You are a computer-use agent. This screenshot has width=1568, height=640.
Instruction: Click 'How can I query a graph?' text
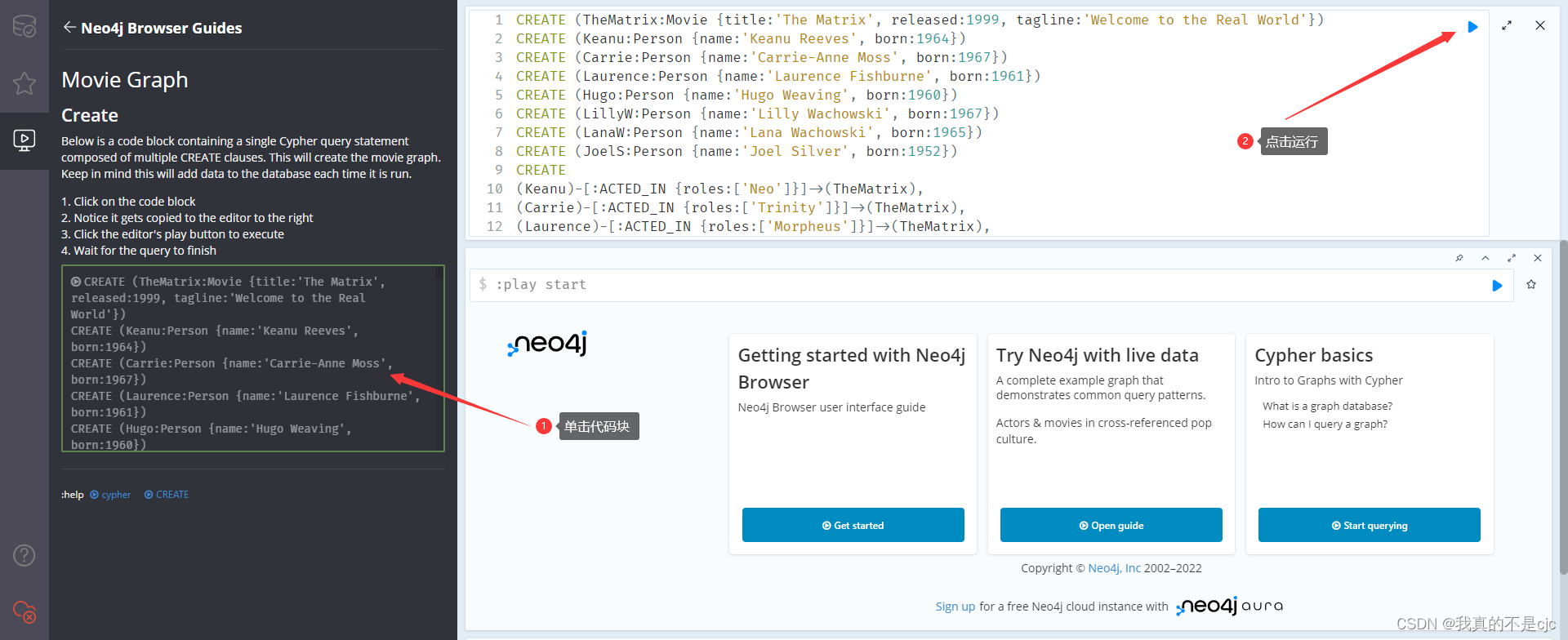(1325, 424)
